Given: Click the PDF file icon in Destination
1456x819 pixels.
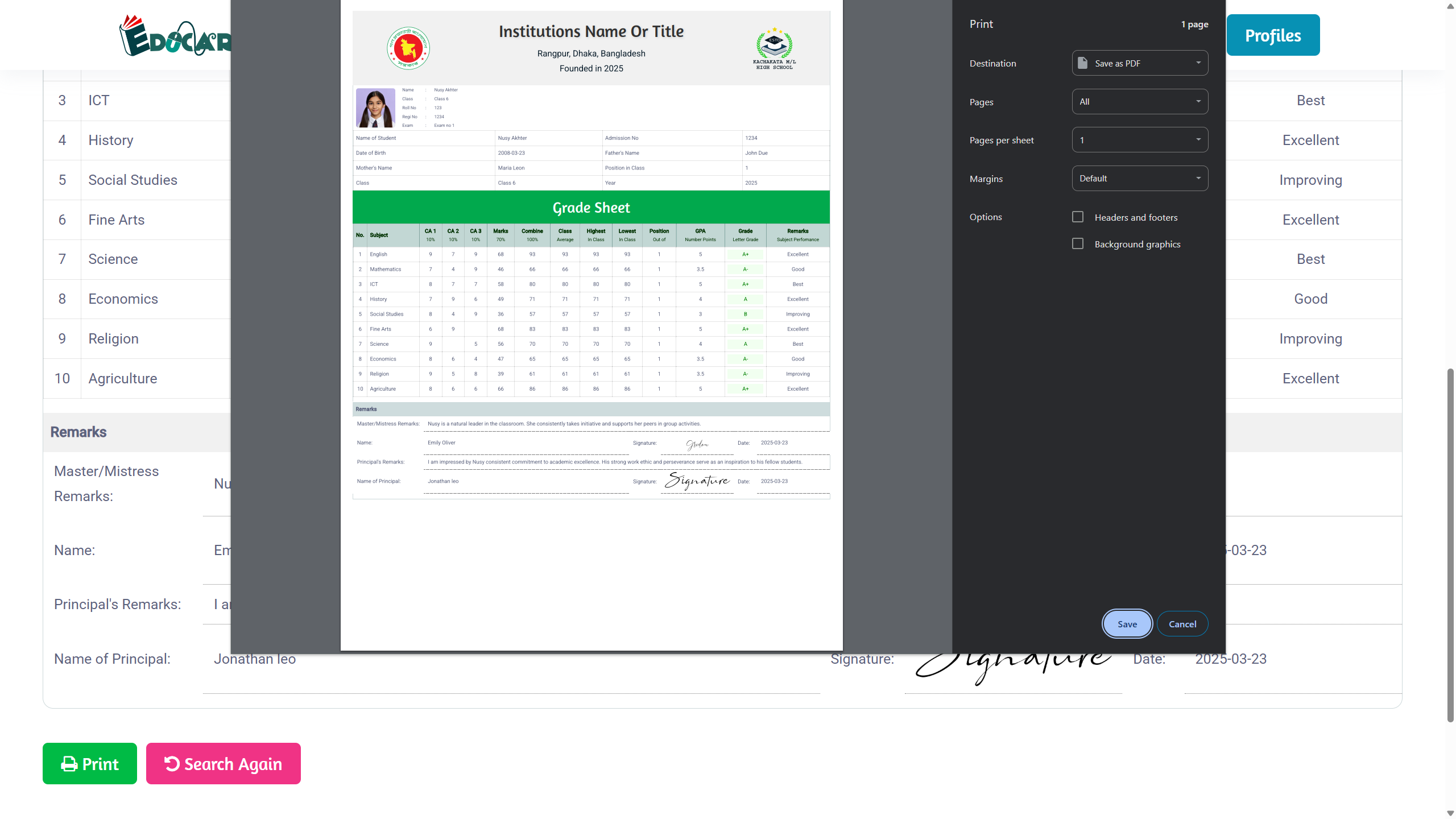Looking at the screenshot, I should tap(1083, 63).
